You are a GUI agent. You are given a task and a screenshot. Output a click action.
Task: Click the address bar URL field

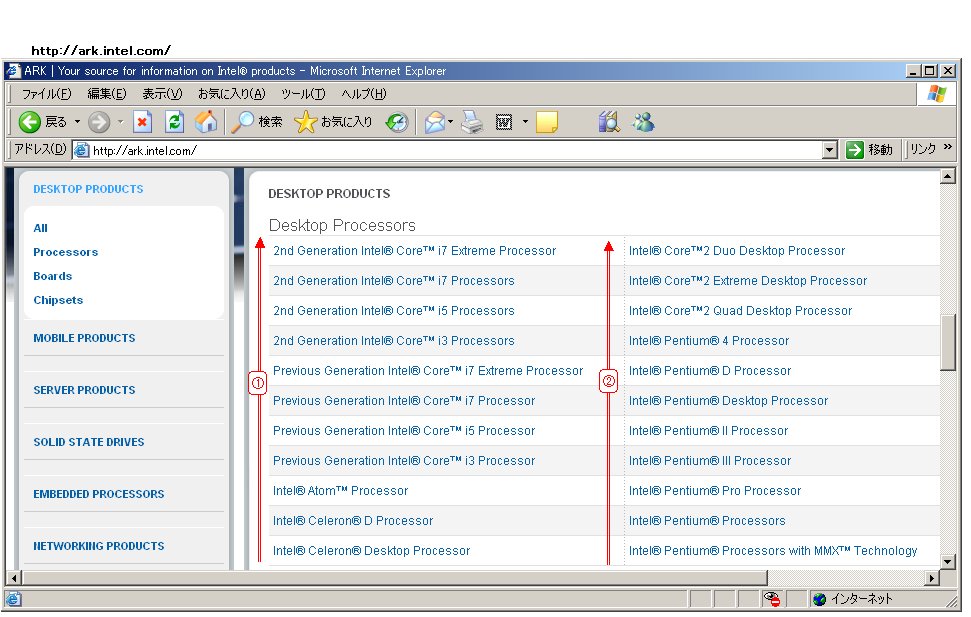[450, 150]
